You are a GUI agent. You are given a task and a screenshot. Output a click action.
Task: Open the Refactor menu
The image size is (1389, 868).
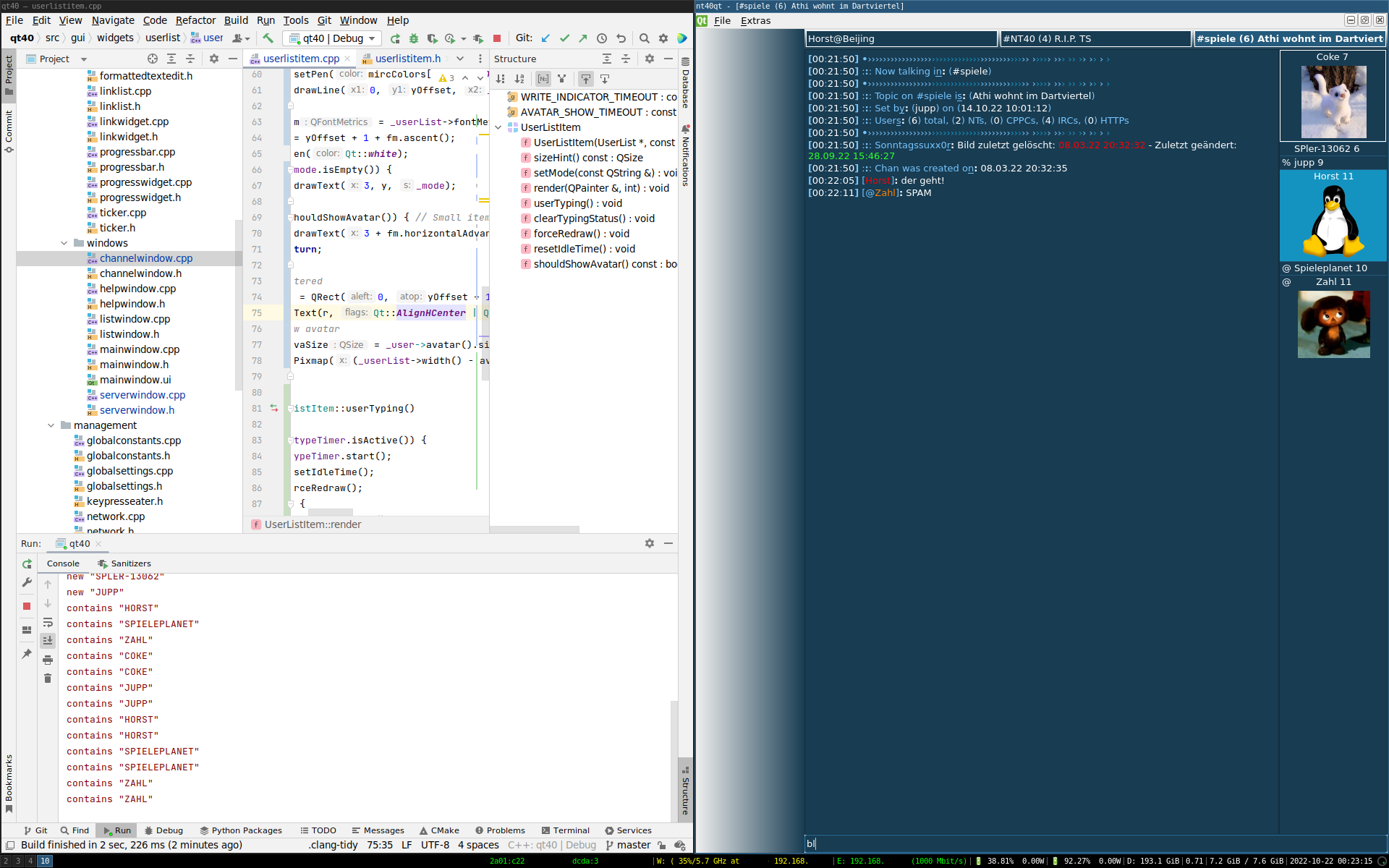pos(195,20)
